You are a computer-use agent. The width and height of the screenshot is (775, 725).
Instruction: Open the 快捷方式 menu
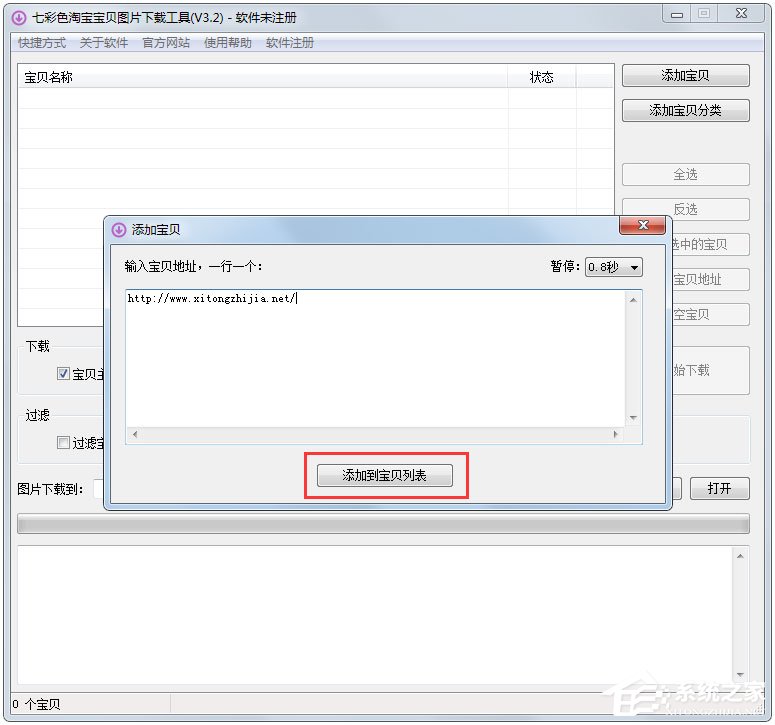[41, 43]
